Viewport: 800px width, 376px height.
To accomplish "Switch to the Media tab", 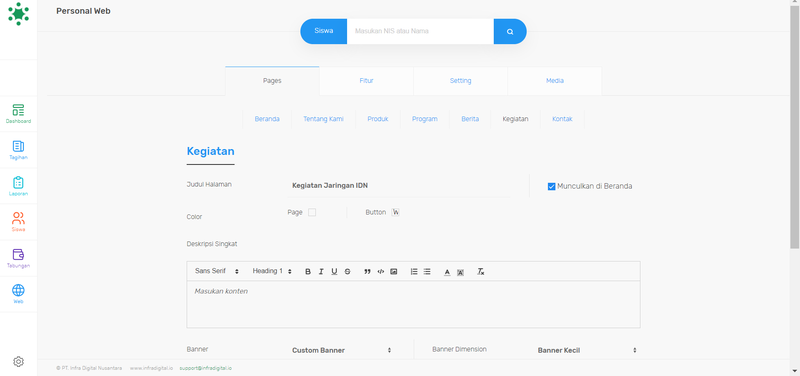I will pos(555,81).
